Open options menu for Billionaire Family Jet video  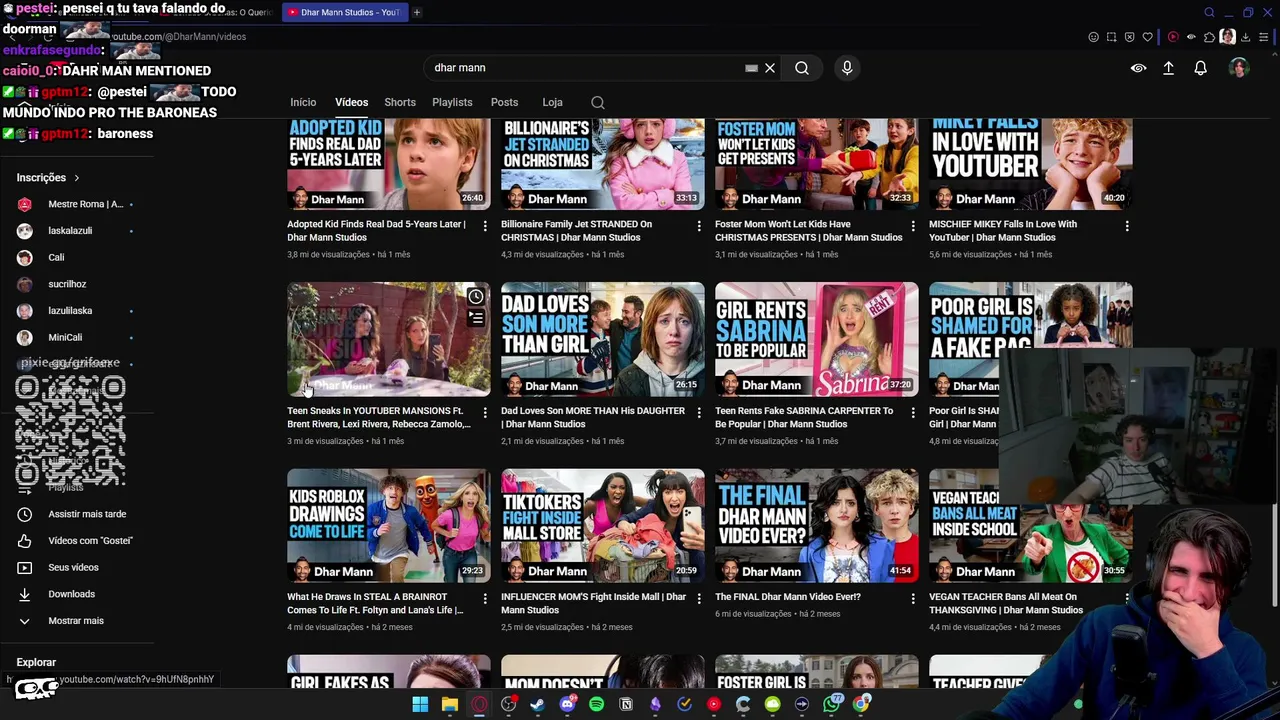coord(699,226)
